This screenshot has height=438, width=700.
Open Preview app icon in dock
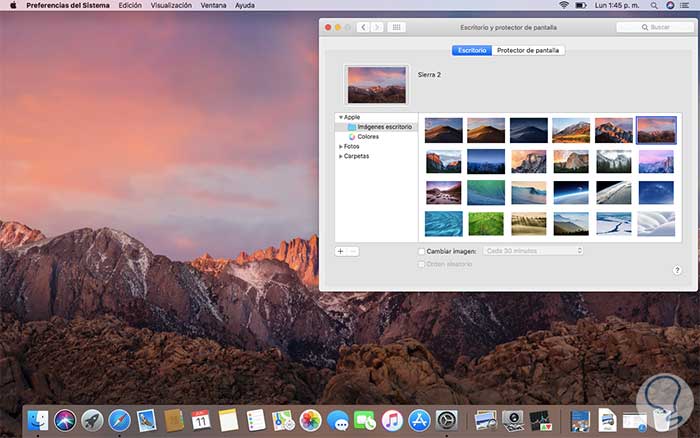click(486, 421)
